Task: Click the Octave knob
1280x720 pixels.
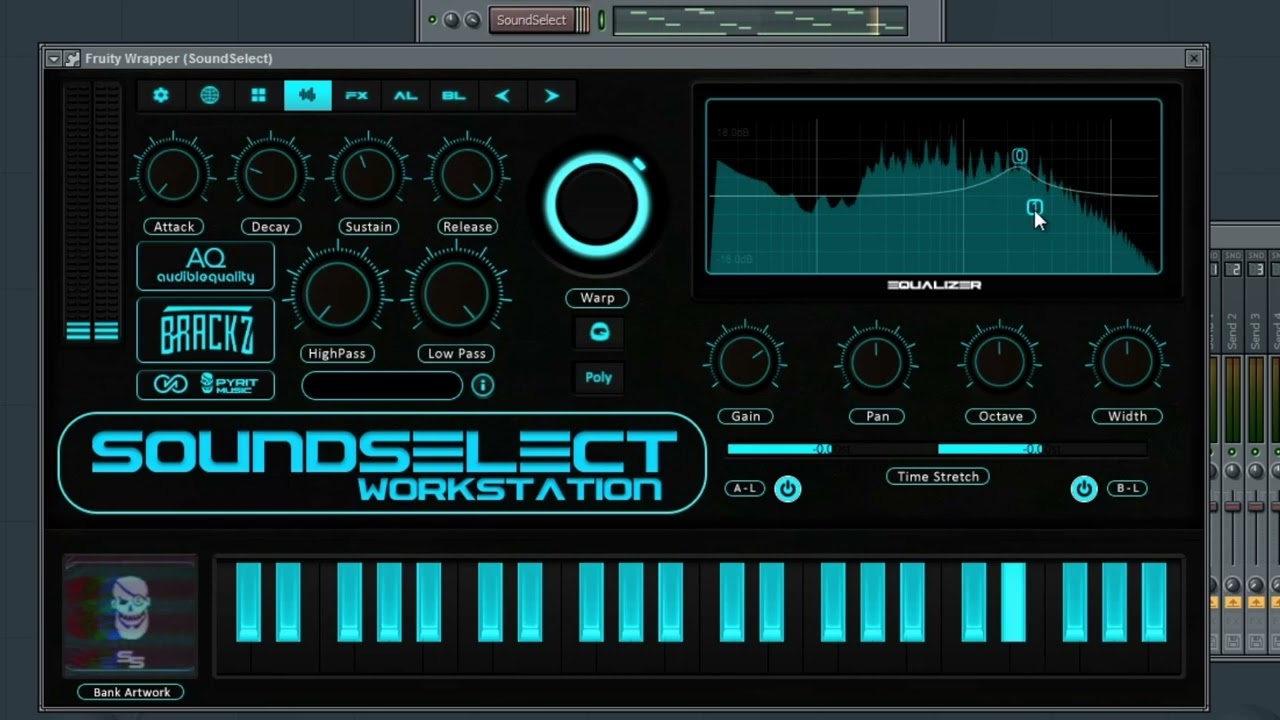Action: pos(1000,361)
